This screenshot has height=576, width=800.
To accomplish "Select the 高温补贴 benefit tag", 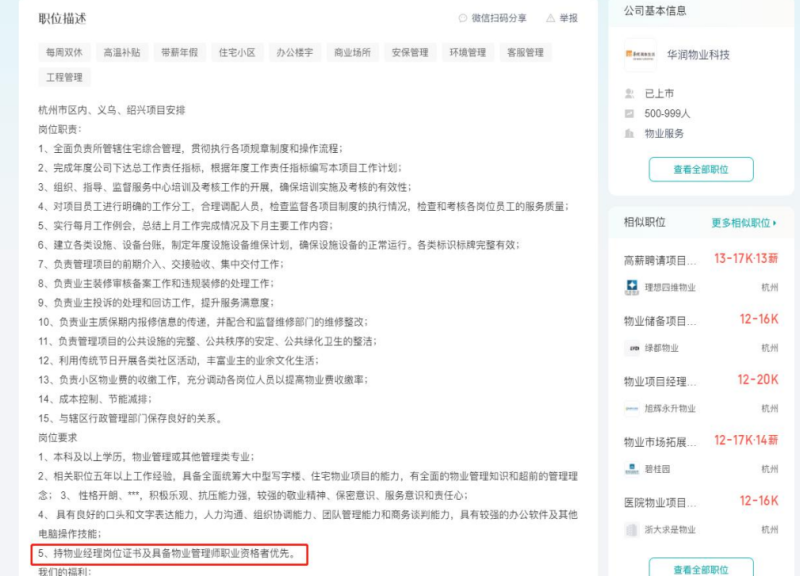I will [122, 52].
